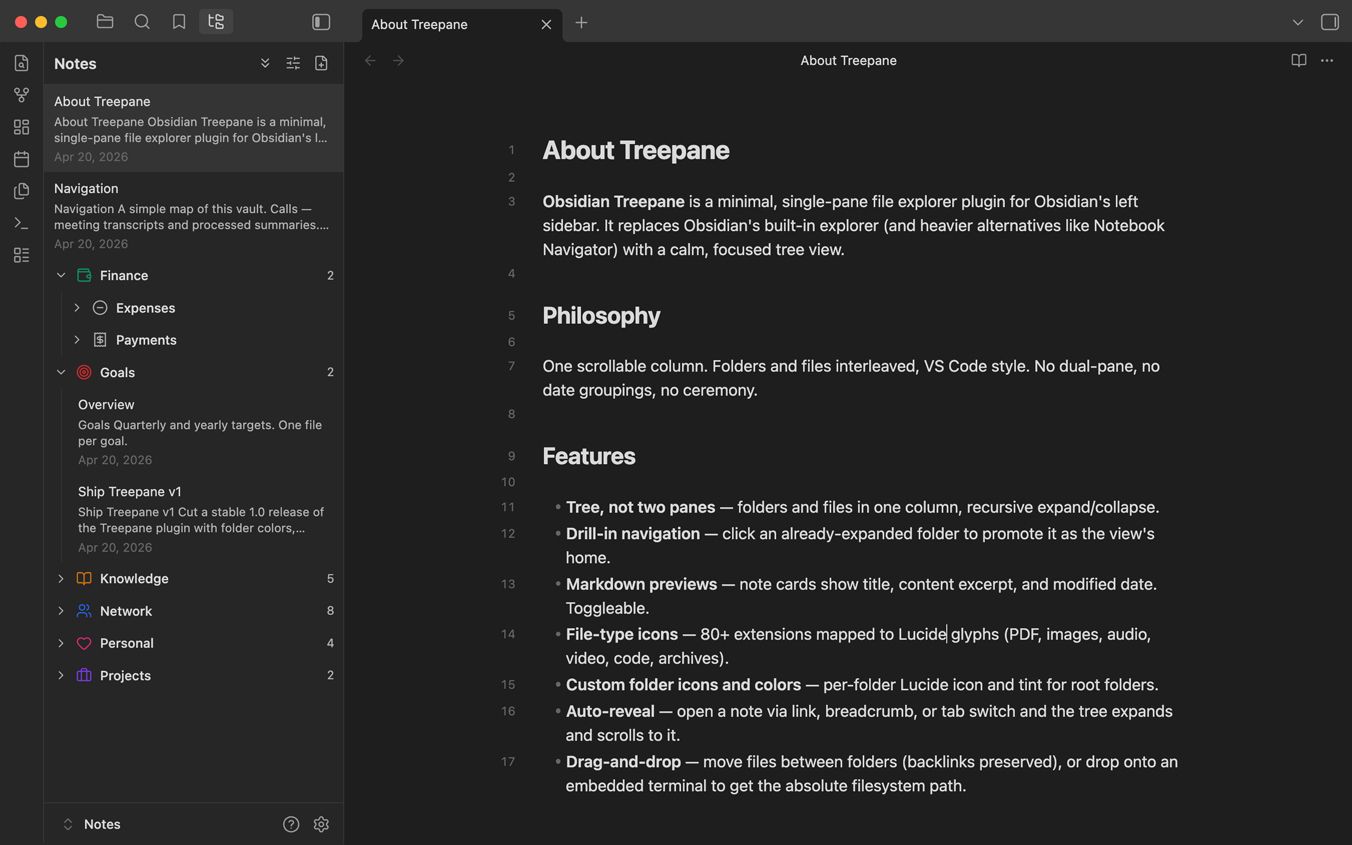Viewport: 1352px width, 845px height.
Task: Open daily note calendar ribbon icon
Action: pos(21,159)
